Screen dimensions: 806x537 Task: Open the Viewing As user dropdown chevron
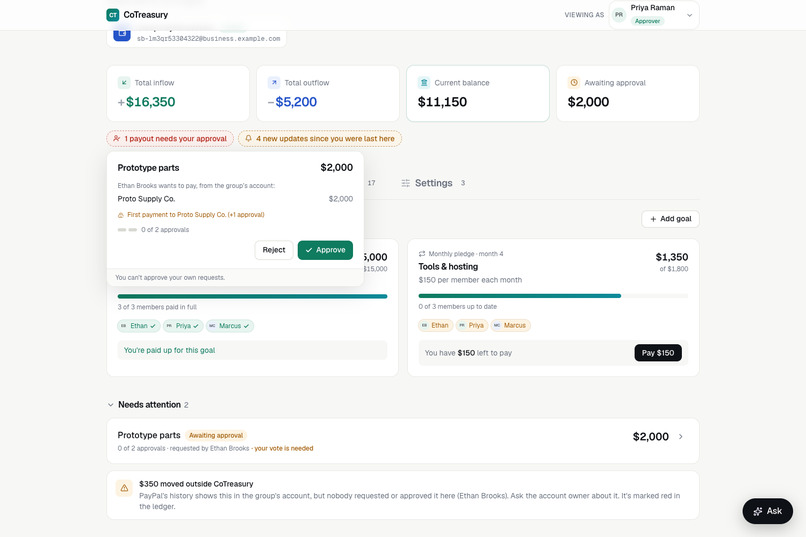point(689,15)
